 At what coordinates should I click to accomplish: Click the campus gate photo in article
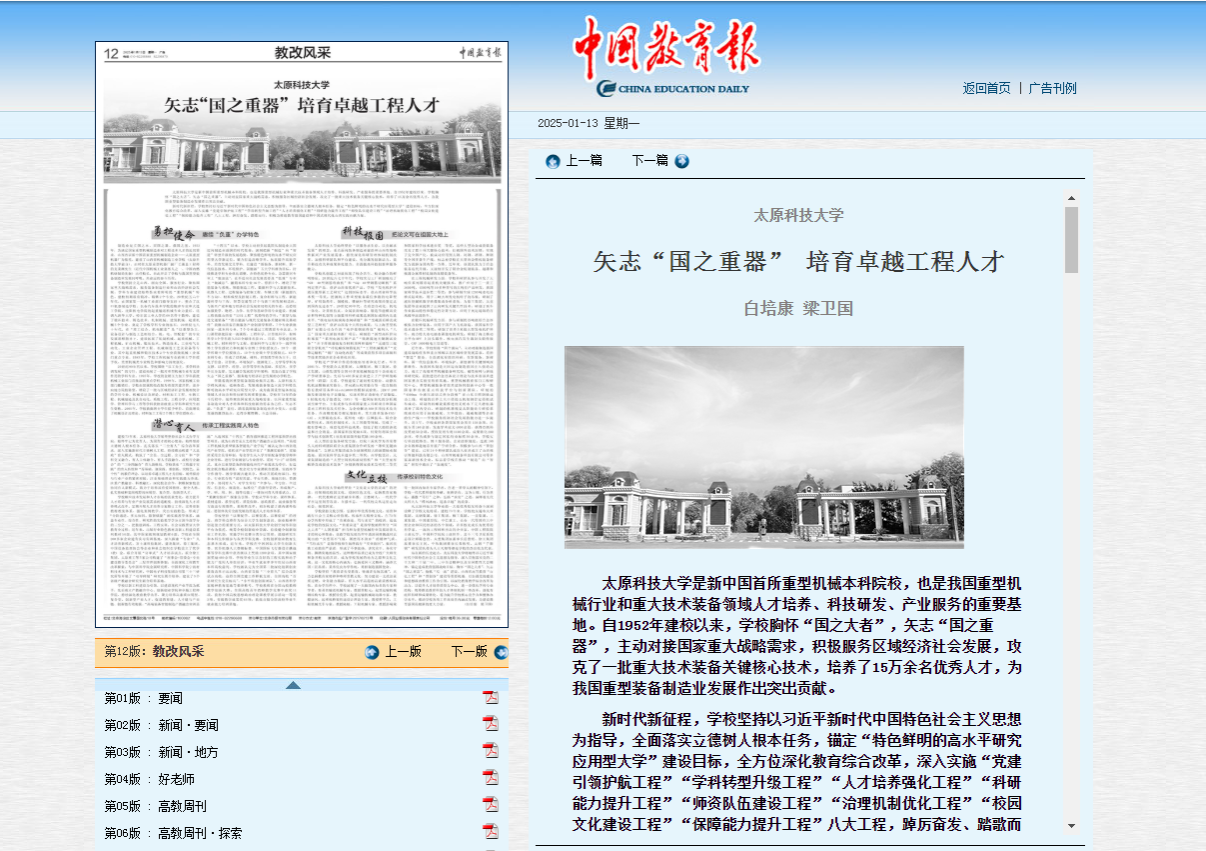click(x=764, y=447)
